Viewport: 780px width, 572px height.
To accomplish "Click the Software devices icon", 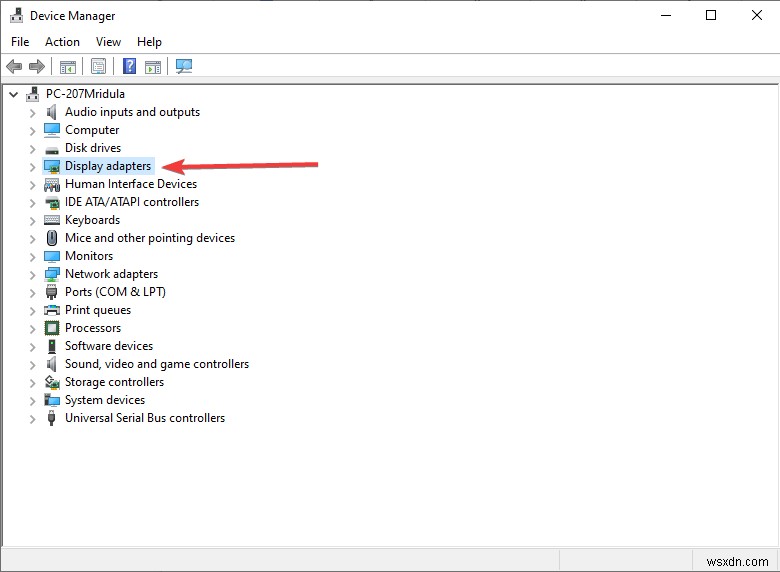I will coord(52,346).
